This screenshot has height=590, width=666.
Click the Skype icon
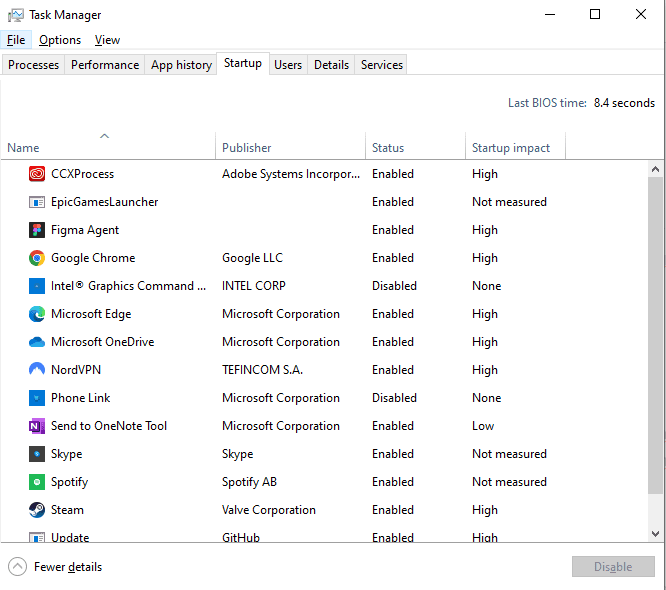click(x=37, y=454)
